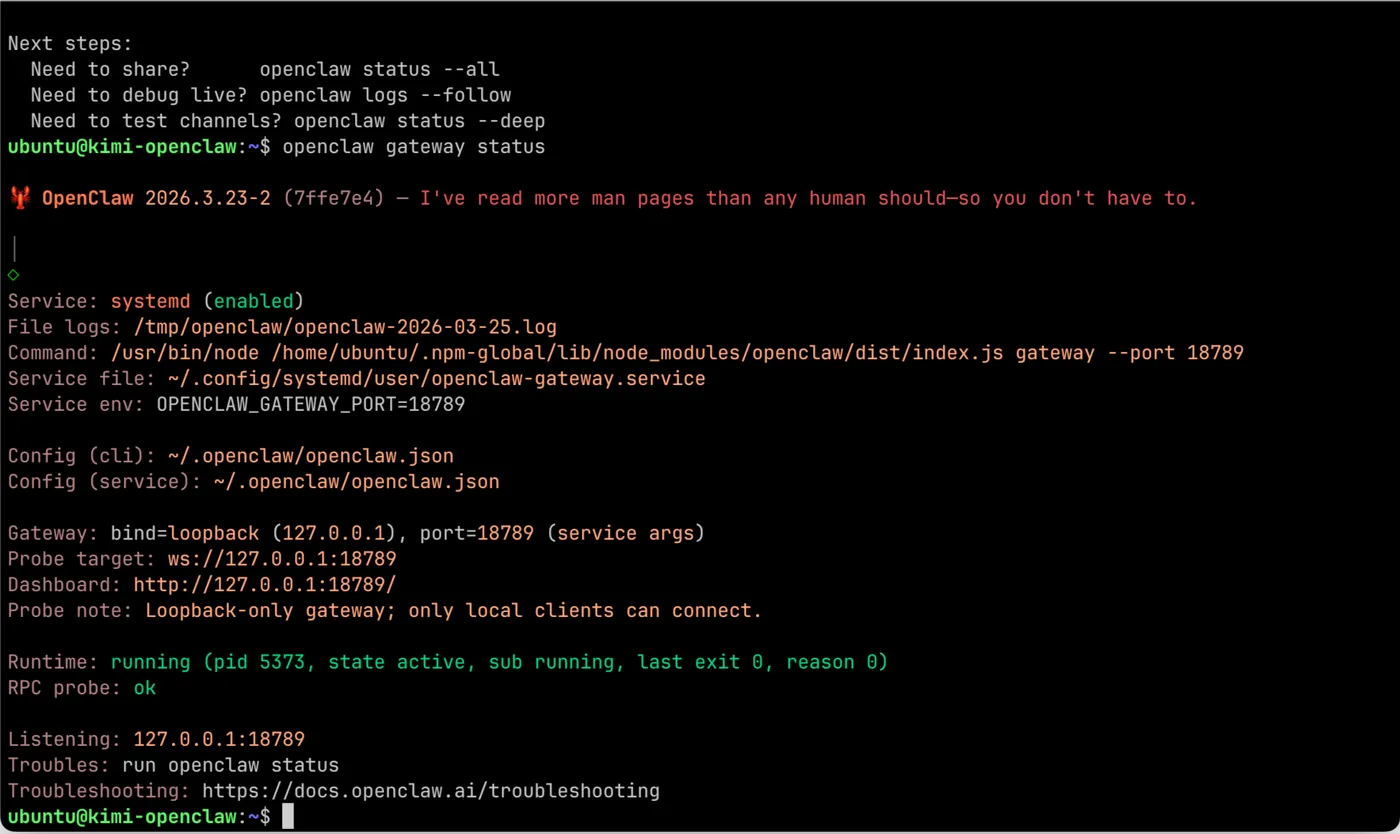
Task: Click the green "enabled" service status
Action: click(254, 301)
